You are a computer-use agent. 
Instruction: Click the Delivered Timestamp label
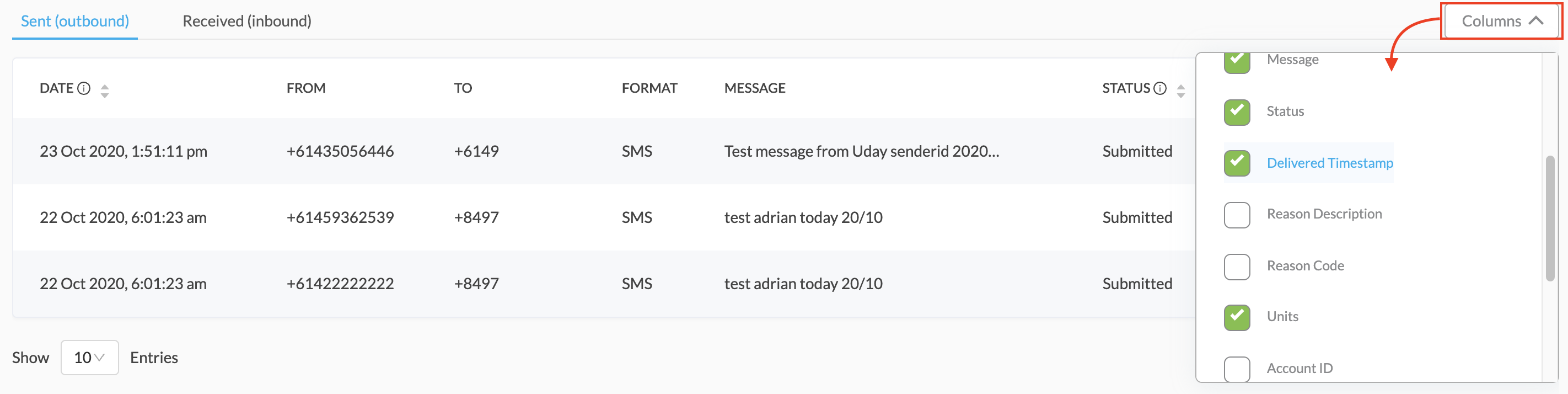[x=1329, y=163]
